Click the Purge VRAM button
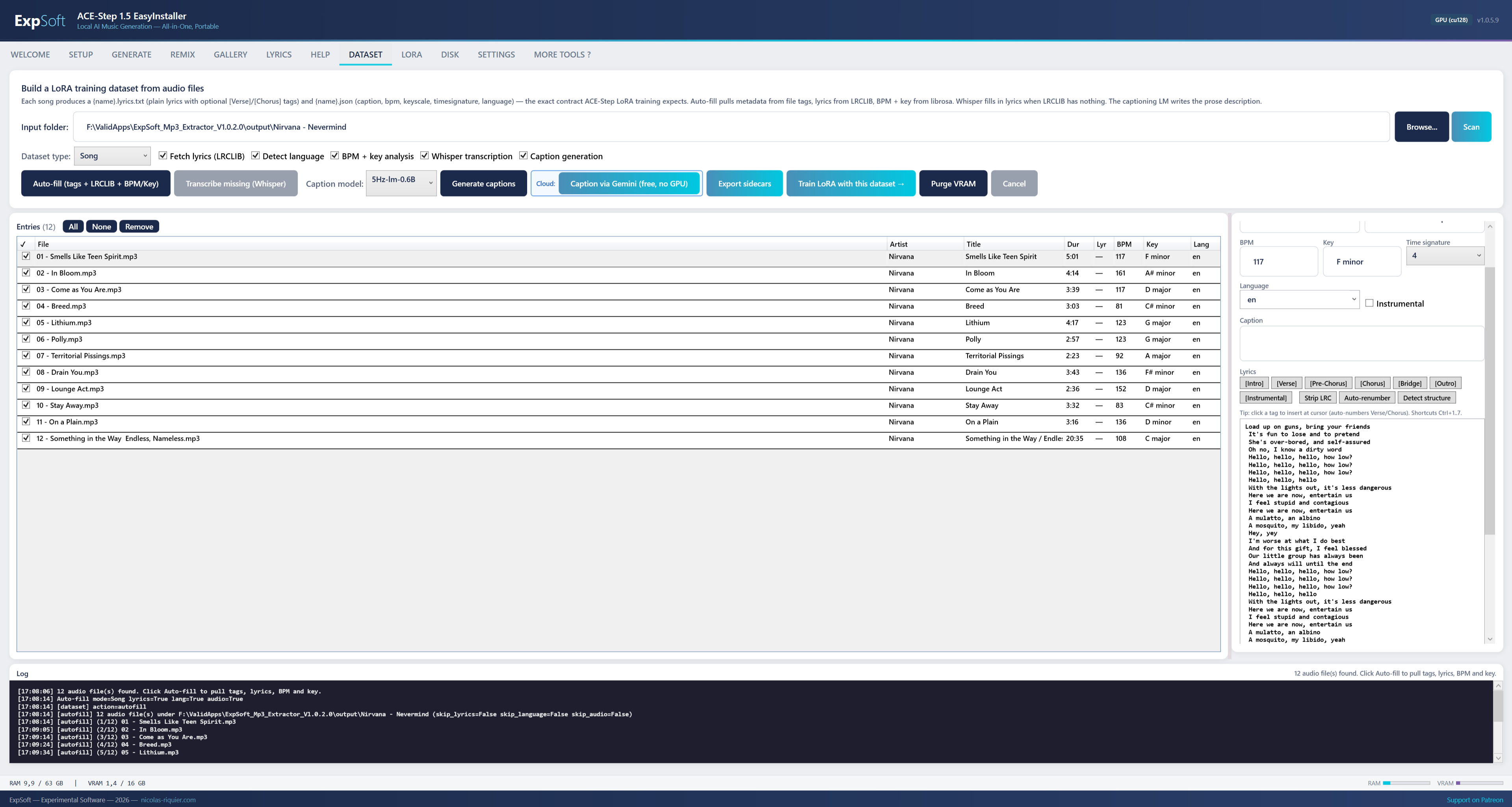 (953, 183)
